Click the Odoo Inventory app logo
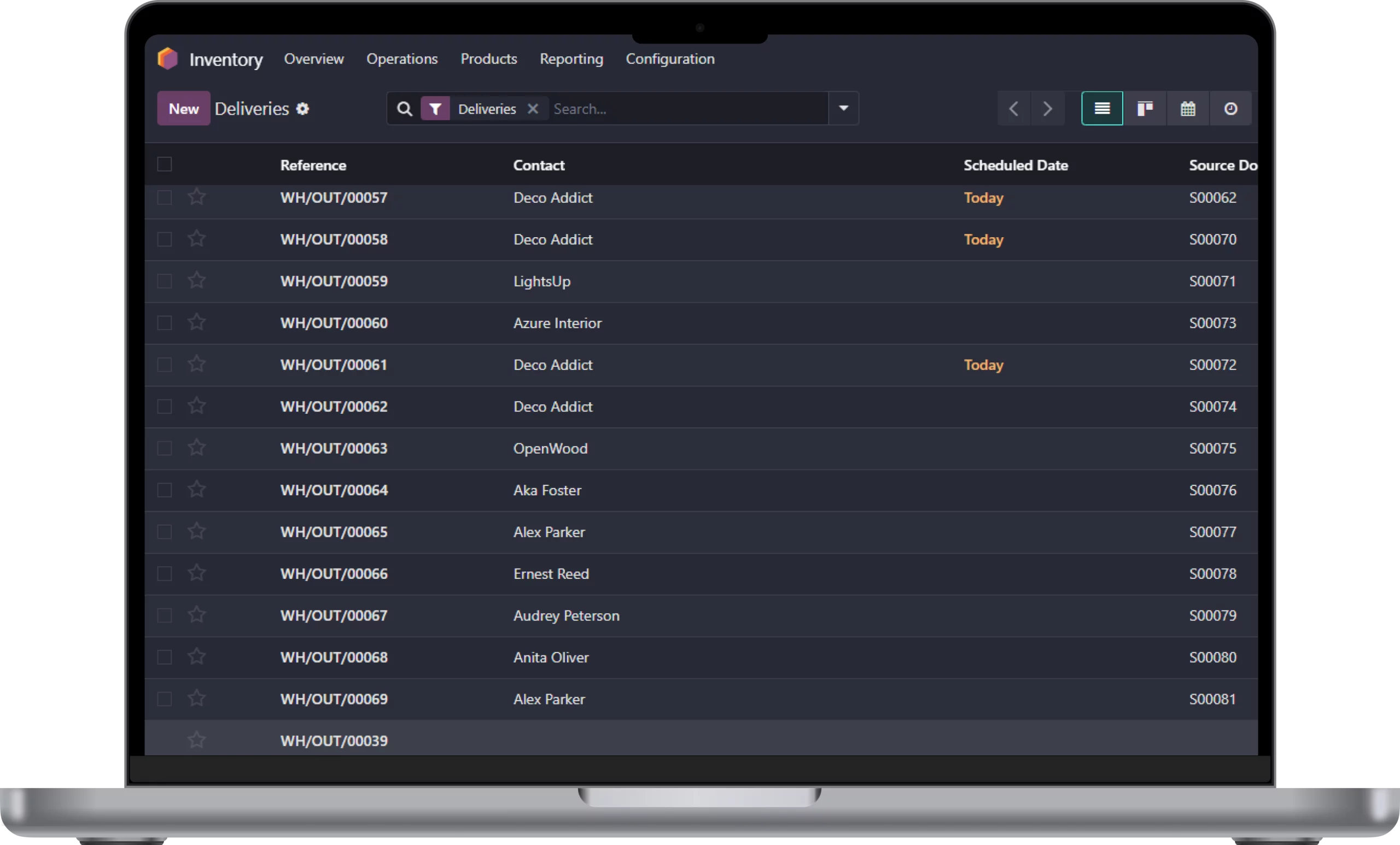The width and height of the screenshot is (1400, 845). (167, 58)
